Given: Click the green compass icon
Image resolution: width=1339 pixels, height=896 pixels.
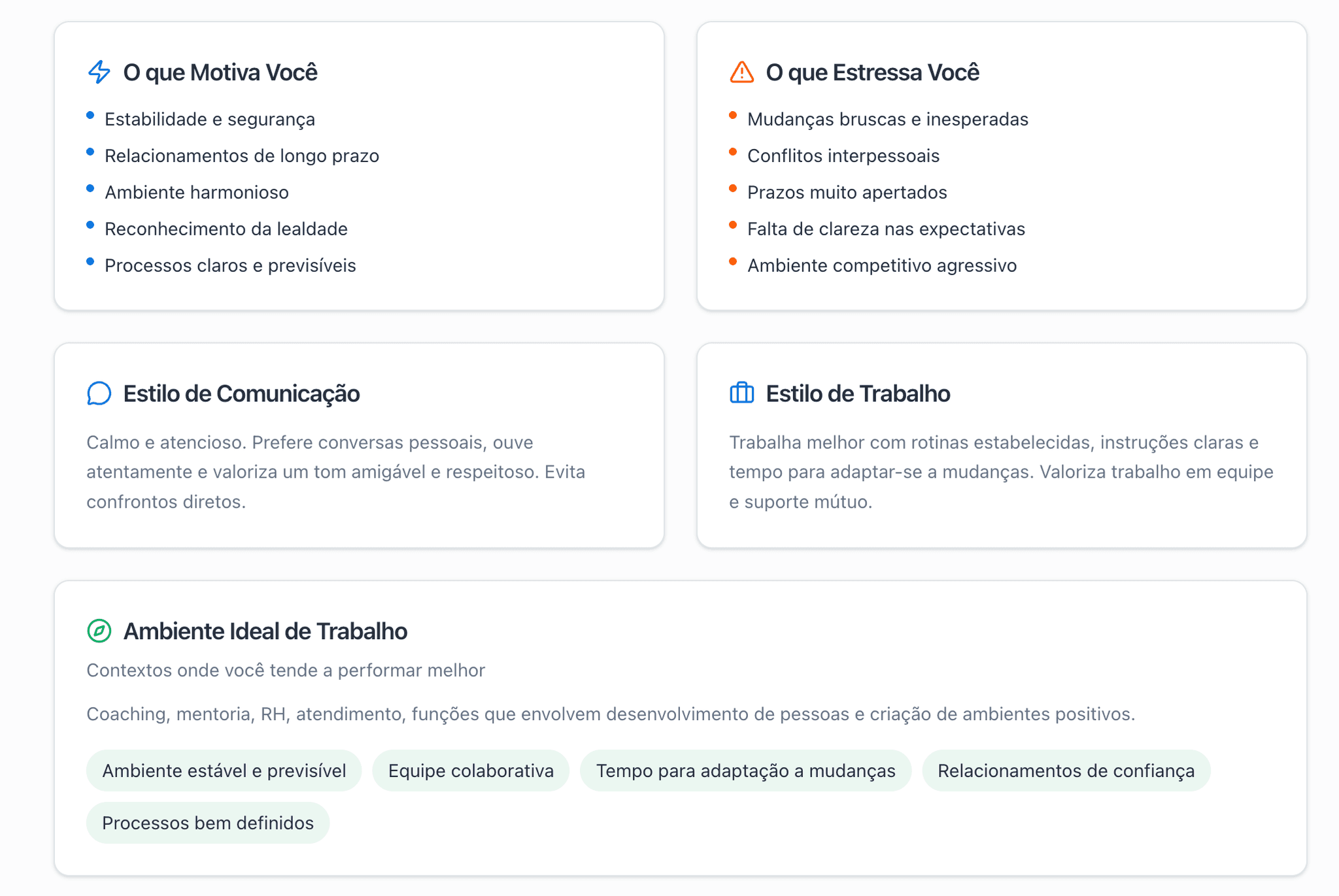Looking at the screenshot, I should click(99, 631).
